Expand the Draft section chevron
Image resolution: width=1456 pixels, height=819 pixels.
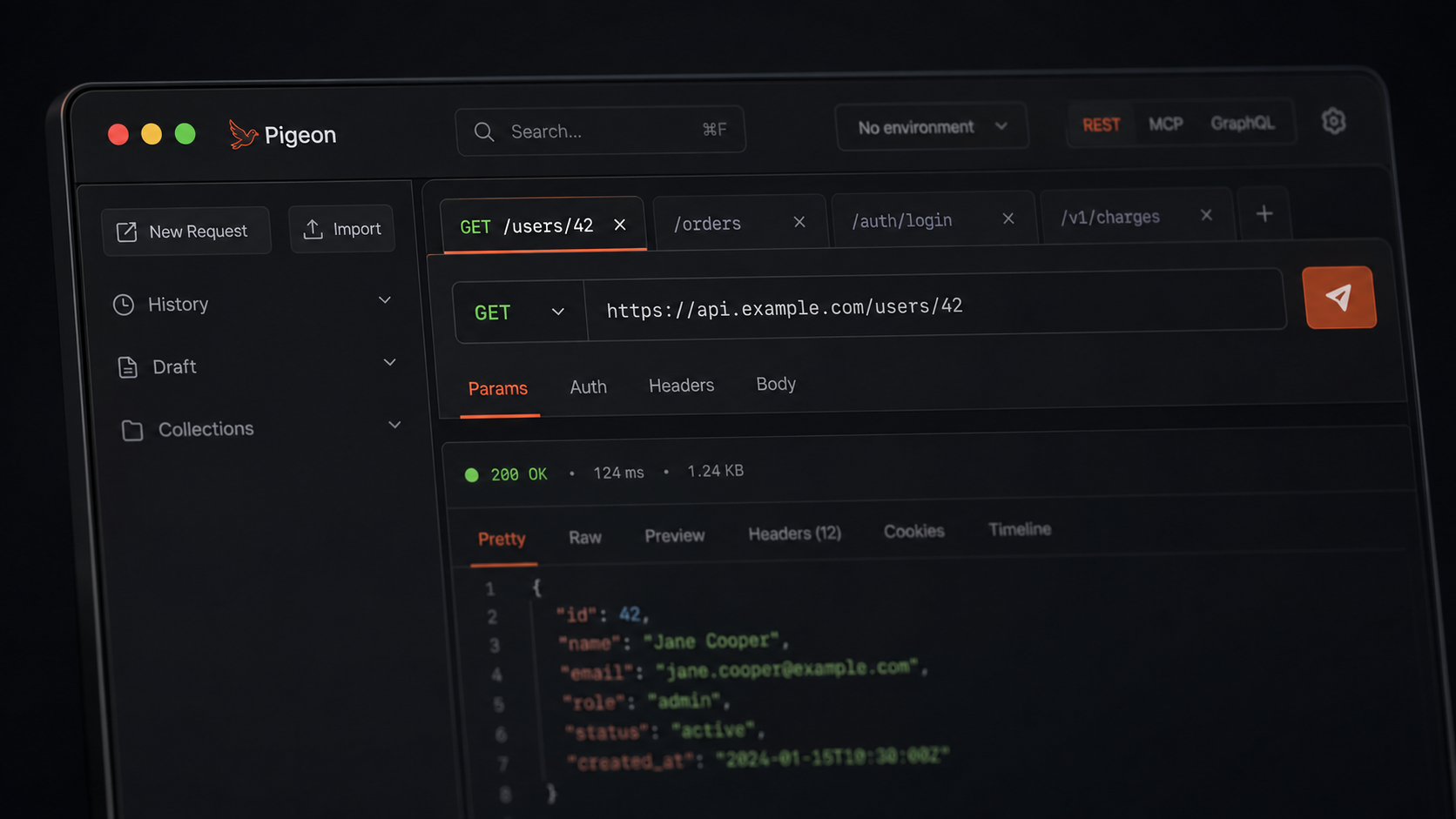click(389, 362)
